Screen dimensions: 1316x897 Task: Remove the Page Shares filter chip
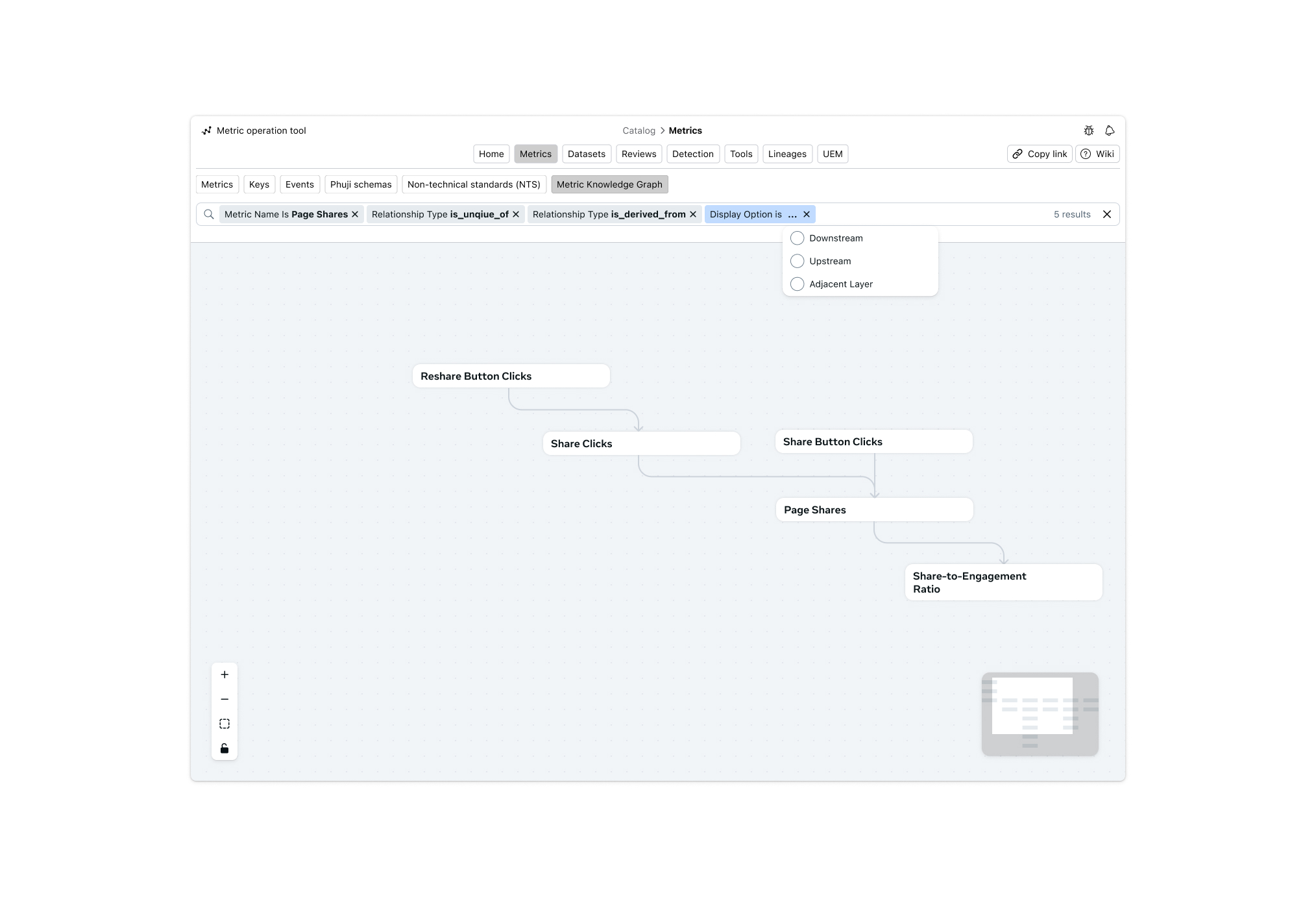(x=355, y=214)
